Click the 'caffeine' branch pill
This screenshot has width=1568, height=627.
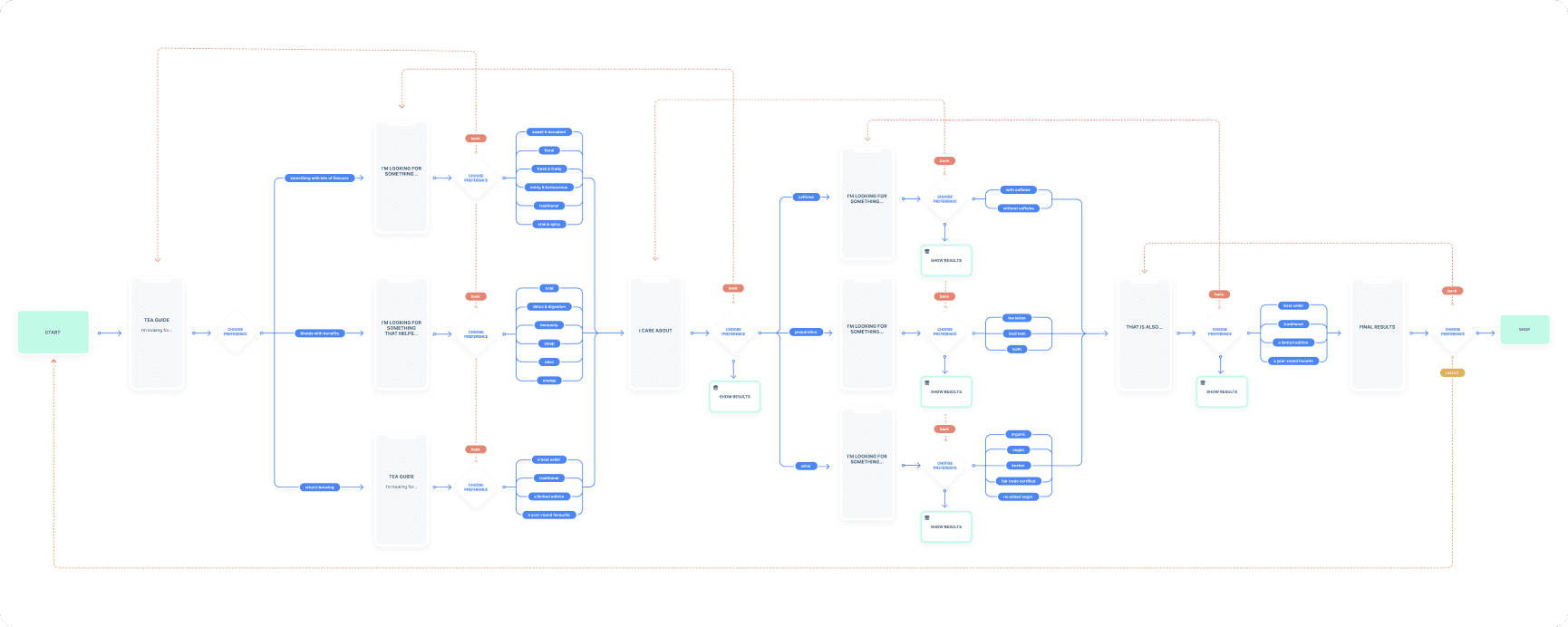[x=806, y=197]
